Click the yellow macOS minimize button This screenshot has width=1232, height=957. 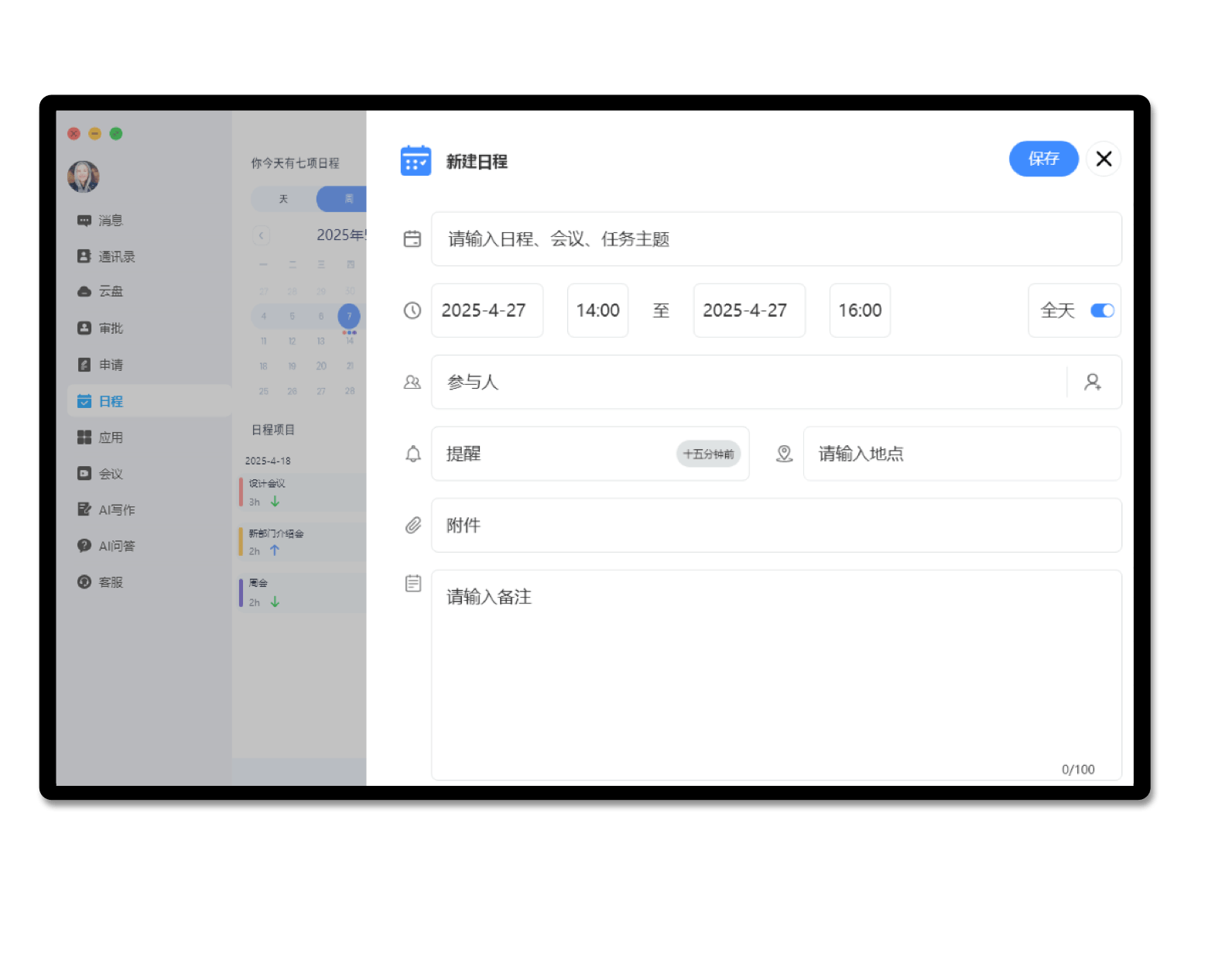click(x=95, y=134)
